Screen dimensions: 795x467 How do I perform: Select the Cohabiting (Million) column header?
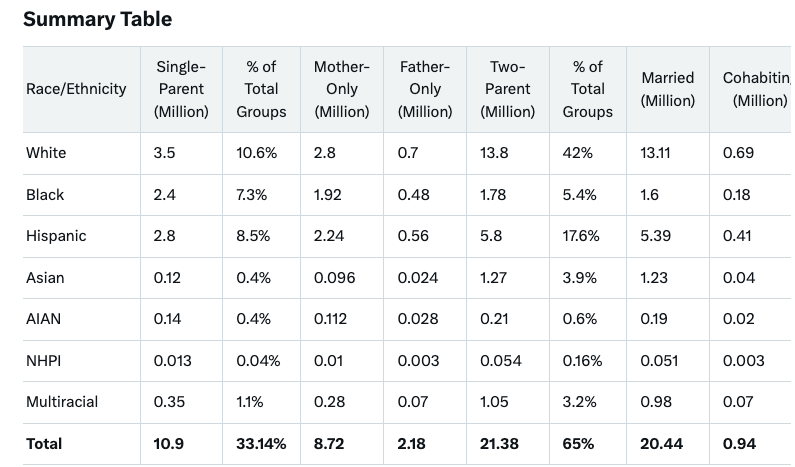755,89
